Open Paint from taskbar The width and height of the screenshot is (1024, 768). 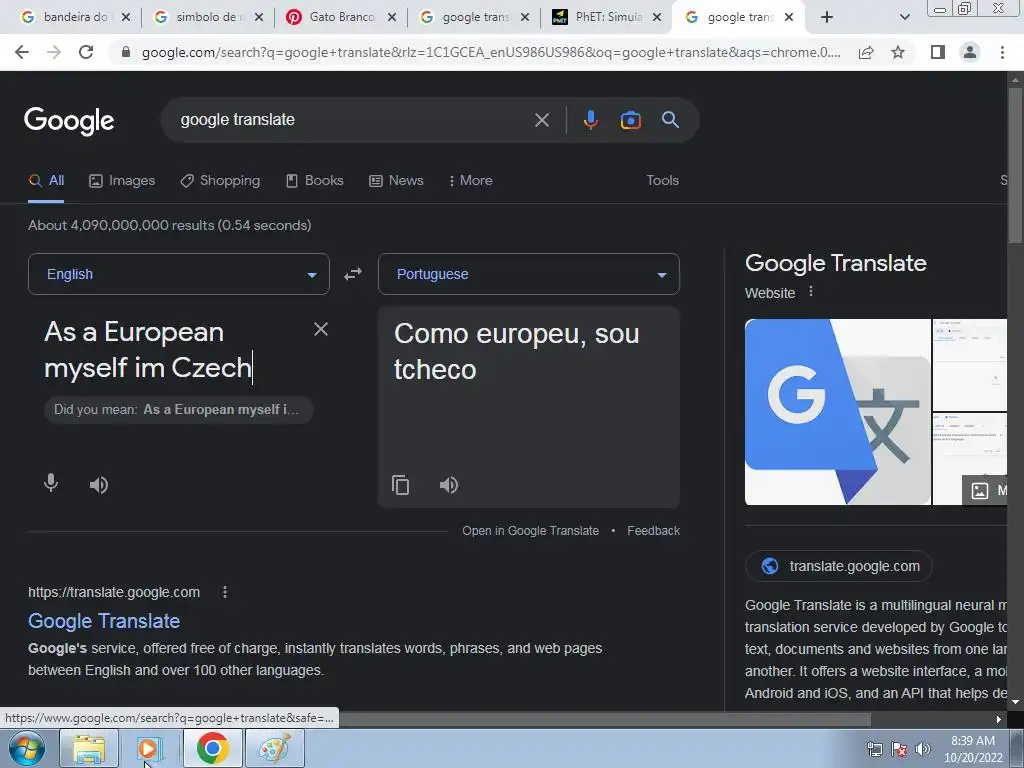(274, 749)
